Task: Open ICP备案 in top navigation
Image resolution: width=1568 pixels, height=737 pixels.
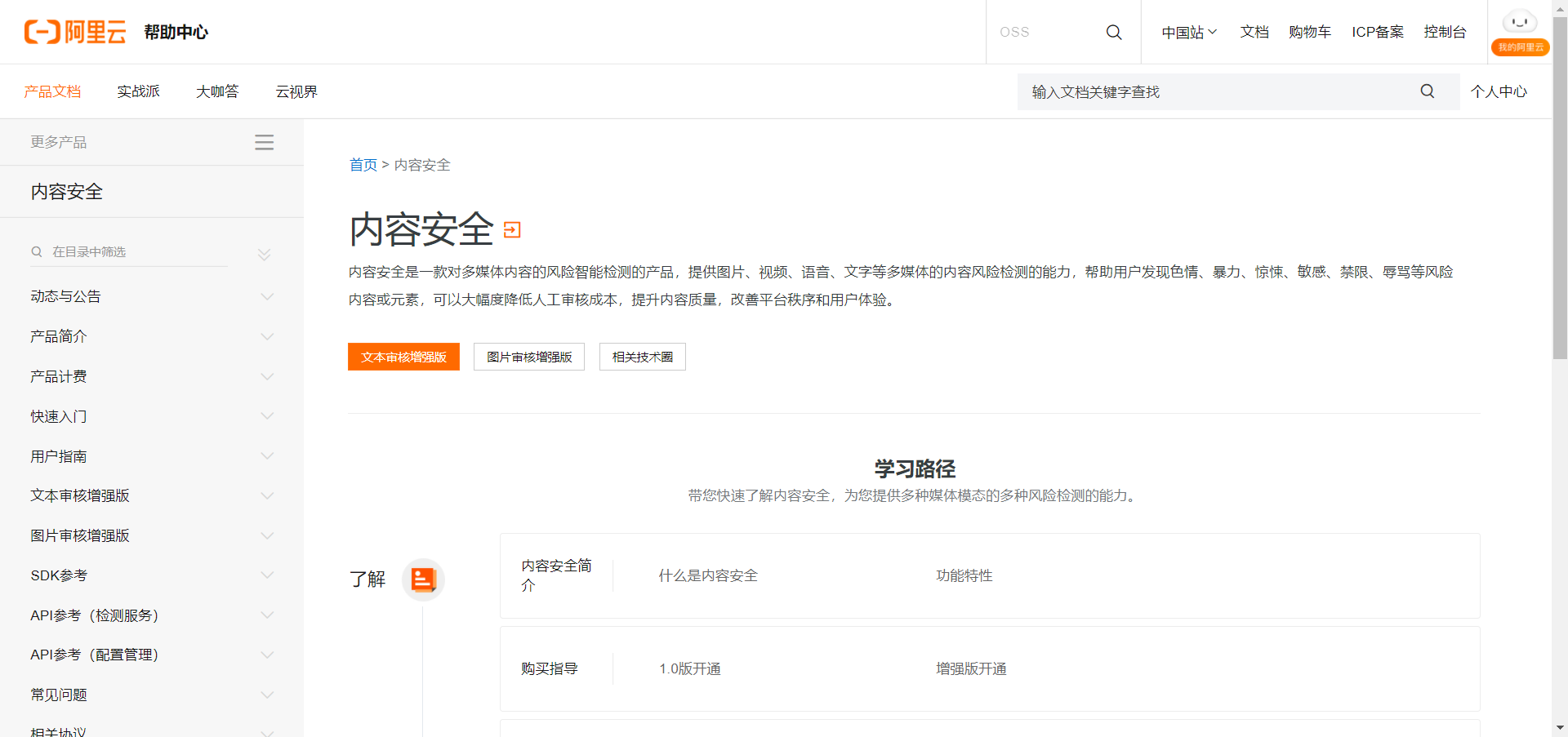Action: [x=1378, y=32]
